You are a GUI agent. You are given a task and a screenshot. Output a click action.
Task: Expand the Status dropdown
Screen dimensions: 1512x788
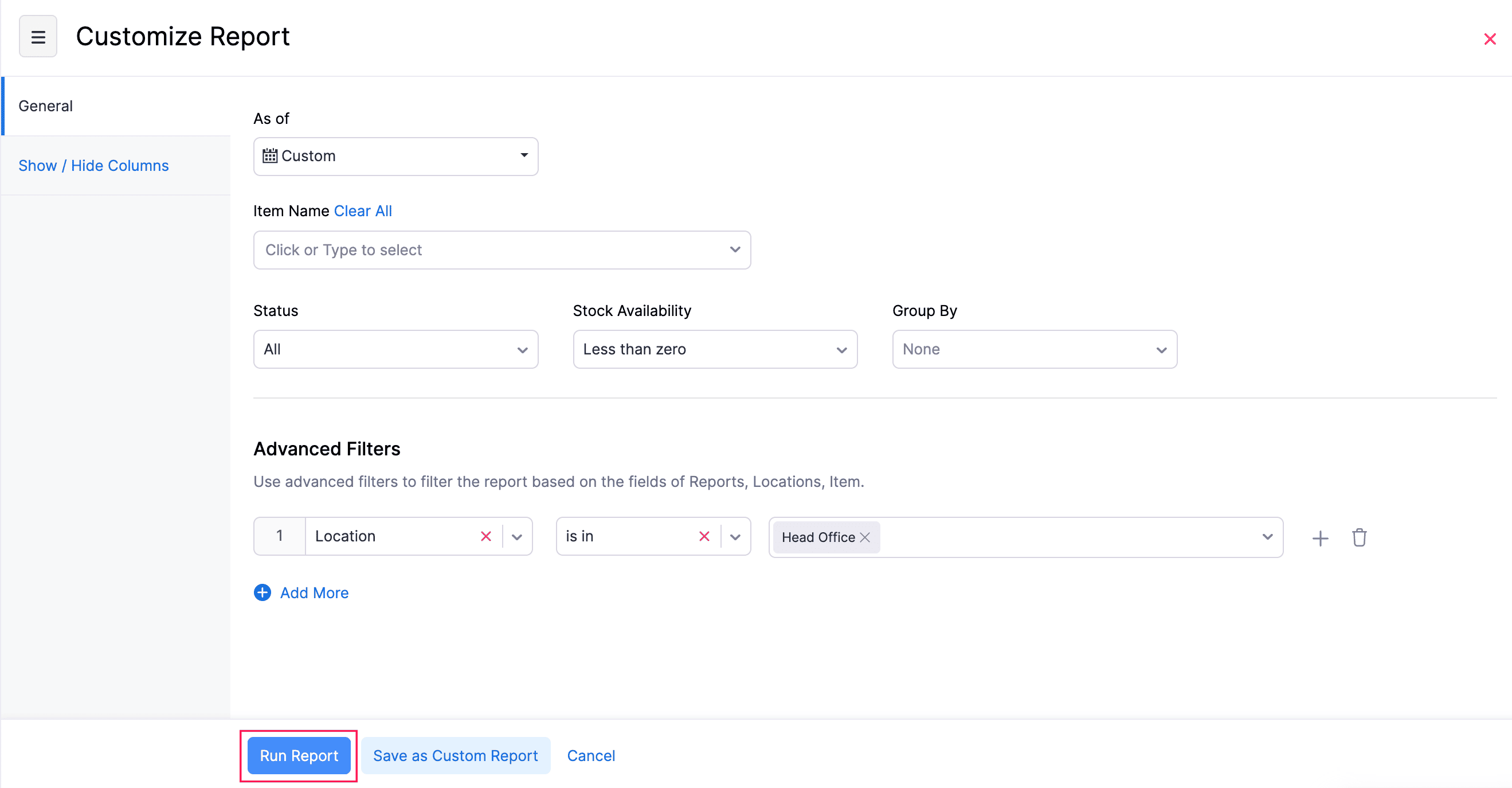[395, 349]
